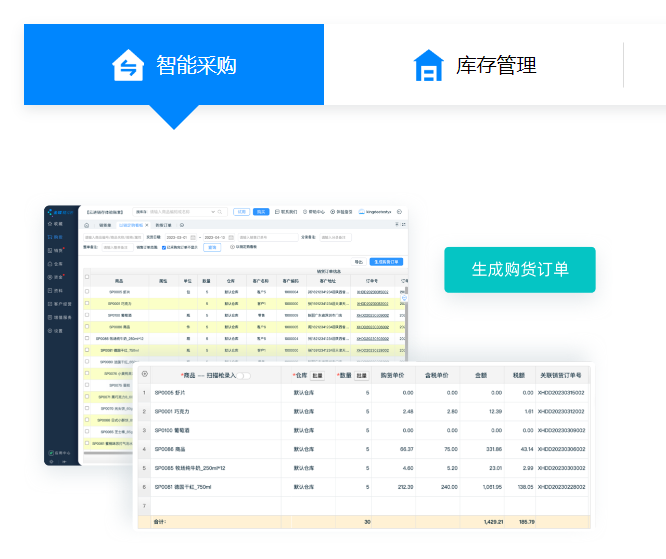Open 联系我们 in the top bar
The width and height of the screenshot is (666, 559).
[x=286, y=212]
